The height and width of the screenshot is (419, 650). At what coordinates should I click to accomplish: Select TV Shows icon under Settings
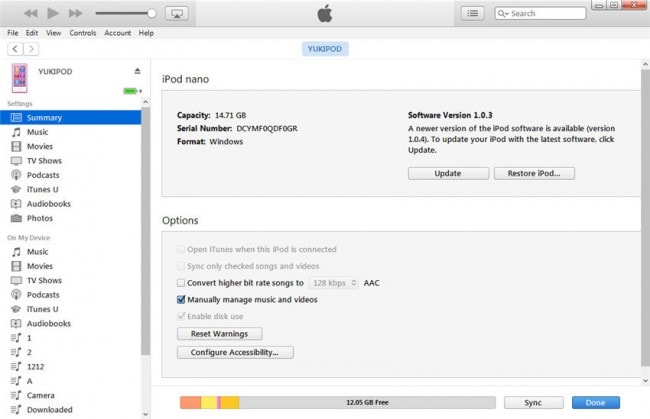click(16, 161)
